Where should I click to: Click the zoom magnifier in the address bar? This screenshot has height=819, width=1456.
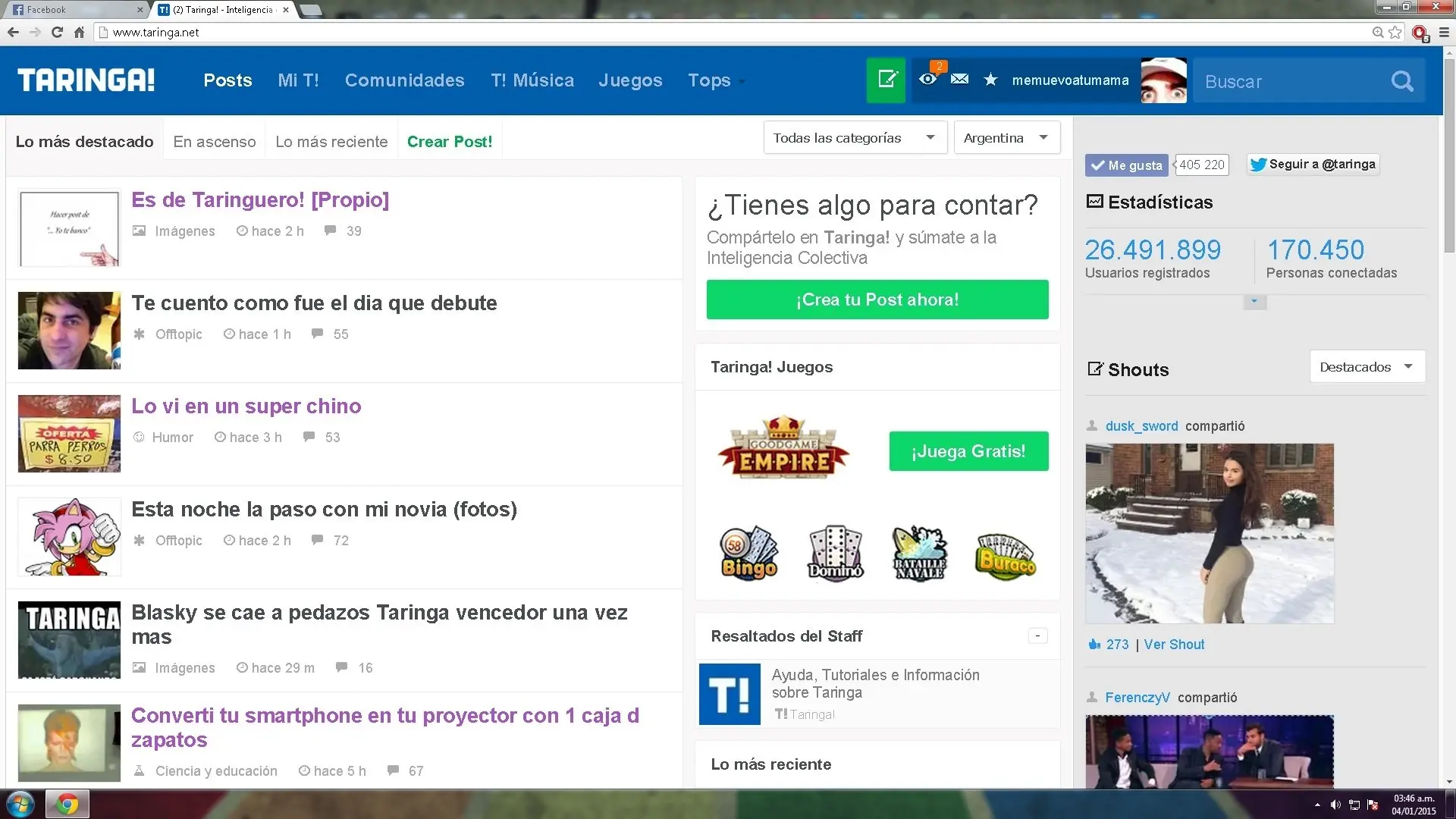click(x=1378, y=32)
